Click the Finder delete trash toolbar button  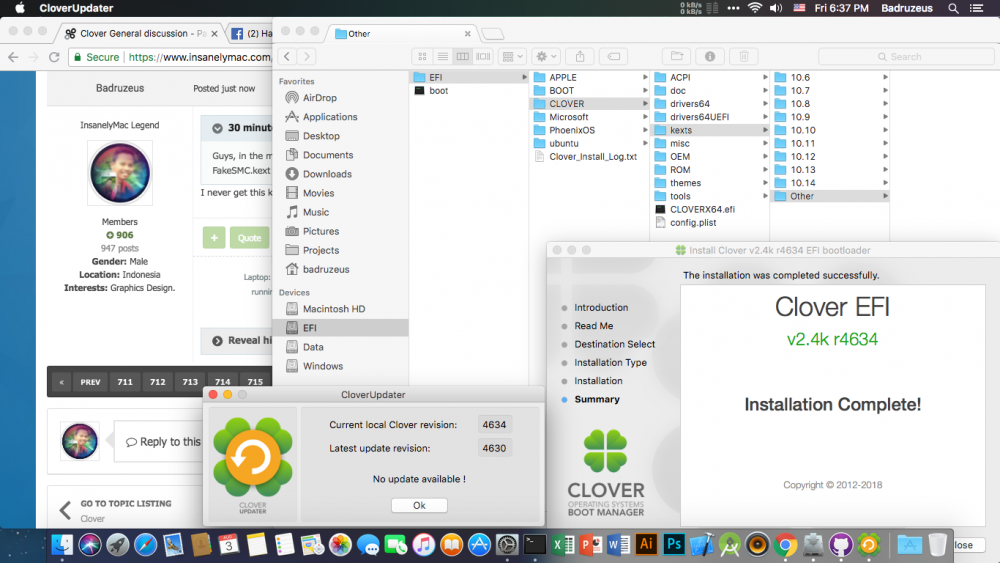click(x=744, y=57)
